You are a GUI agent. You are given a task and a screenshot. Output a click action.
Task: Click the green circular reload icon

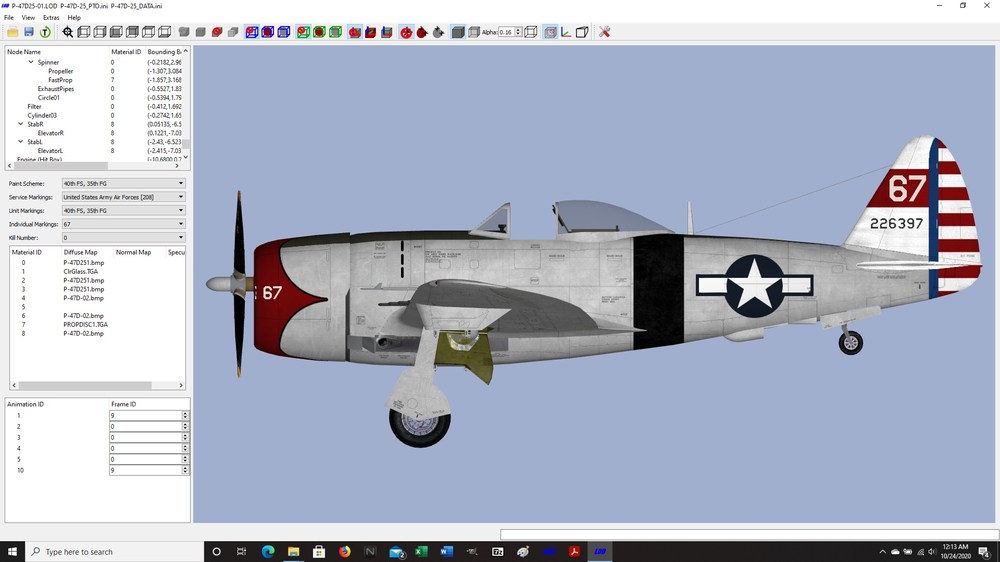45,32
